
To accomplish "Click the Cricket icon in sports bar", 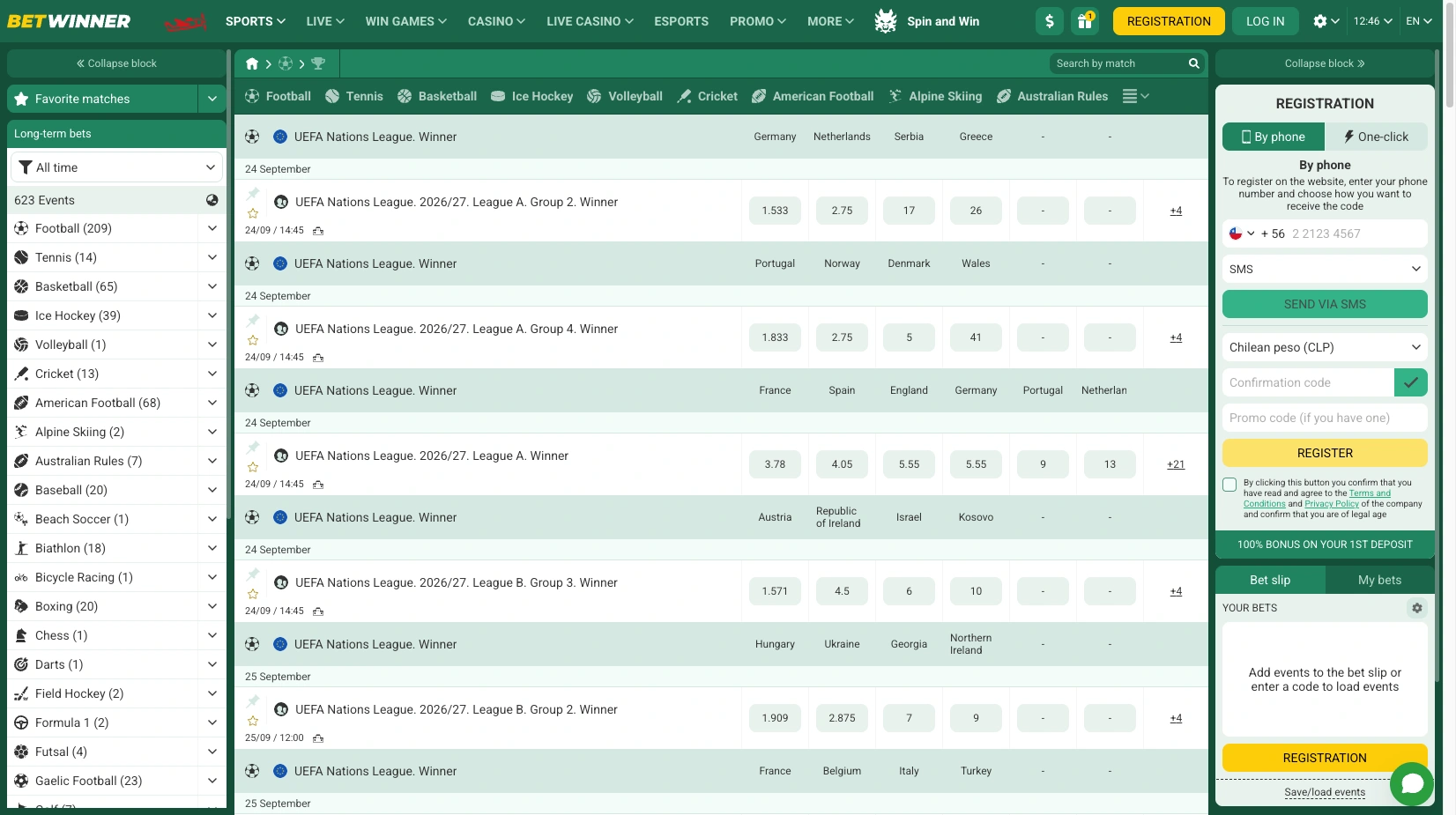I will (684, 96).
